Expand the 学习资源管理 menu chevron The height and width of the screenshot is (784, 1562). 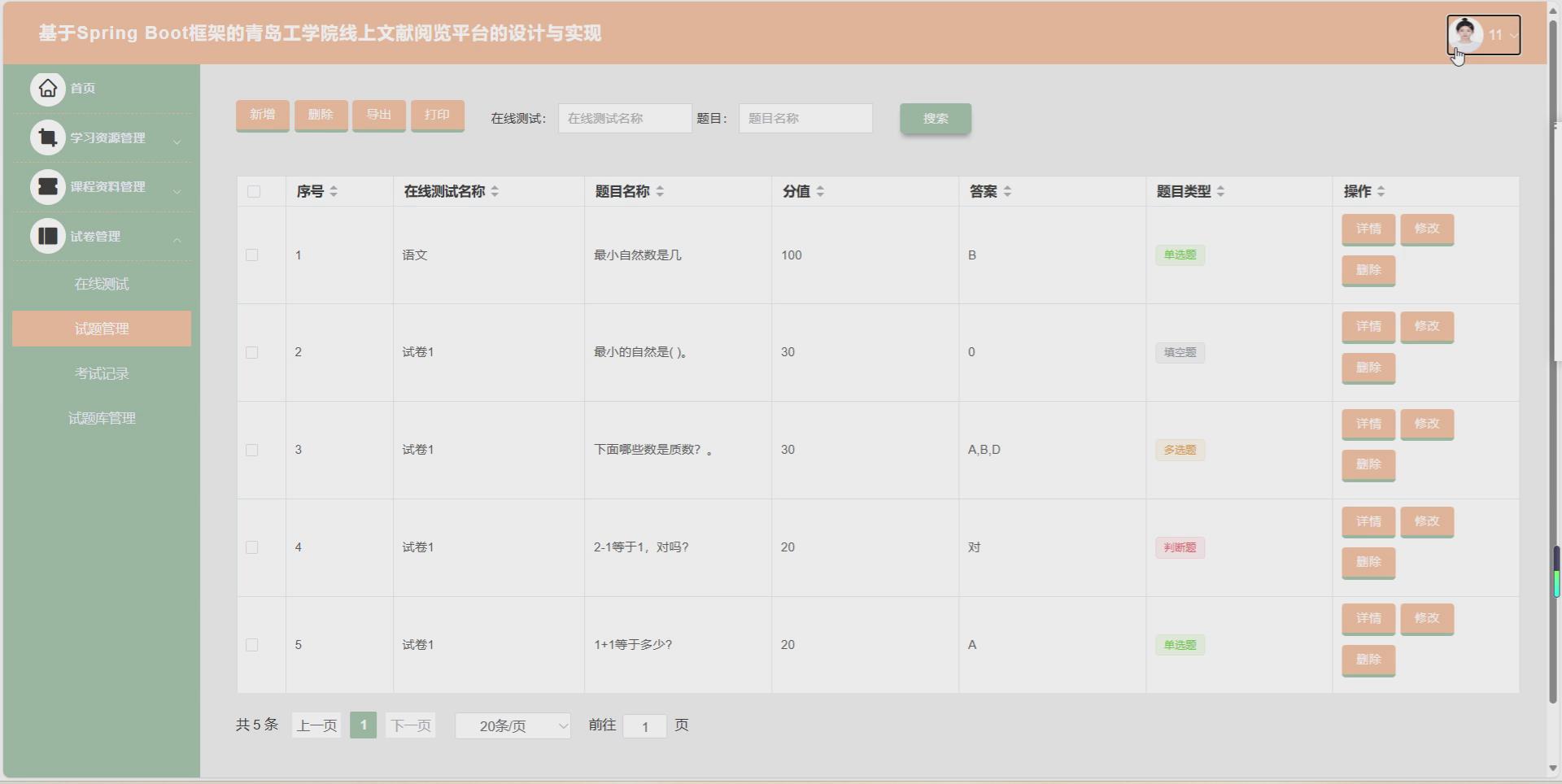tap(177, 142)
